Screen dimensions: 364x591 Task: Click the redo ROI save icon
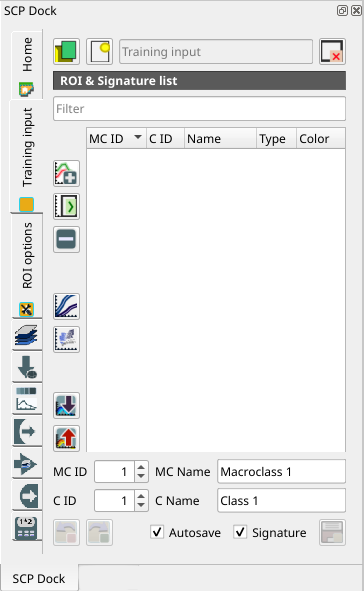pos(99,533)
